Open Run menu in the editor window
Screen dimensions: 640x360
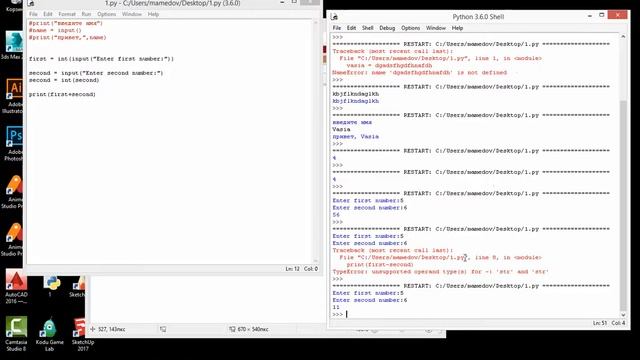86,14
